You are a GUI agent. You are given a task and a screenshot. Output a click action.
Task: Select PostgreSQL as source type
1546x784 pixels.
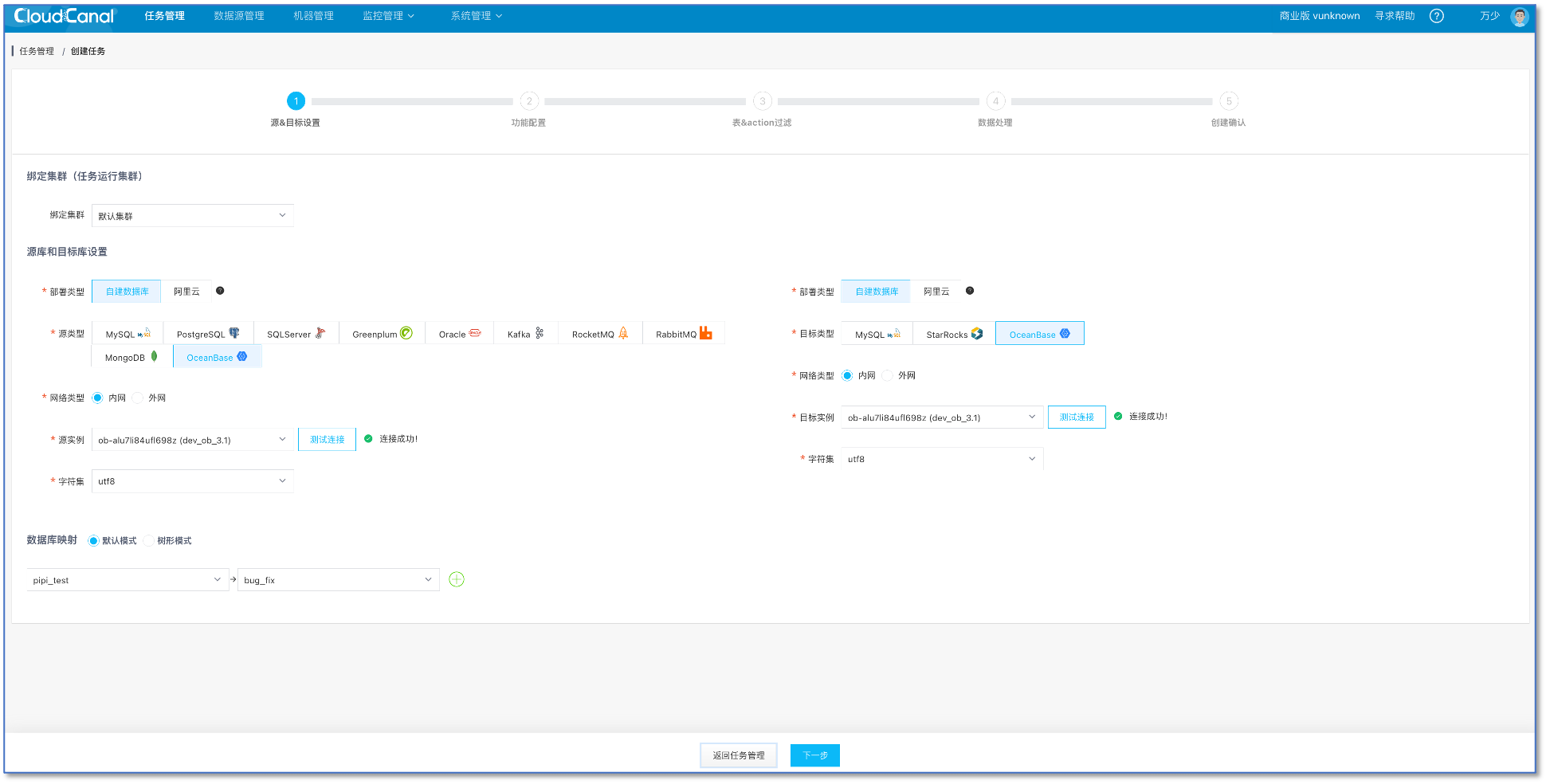tap(207, 334)
